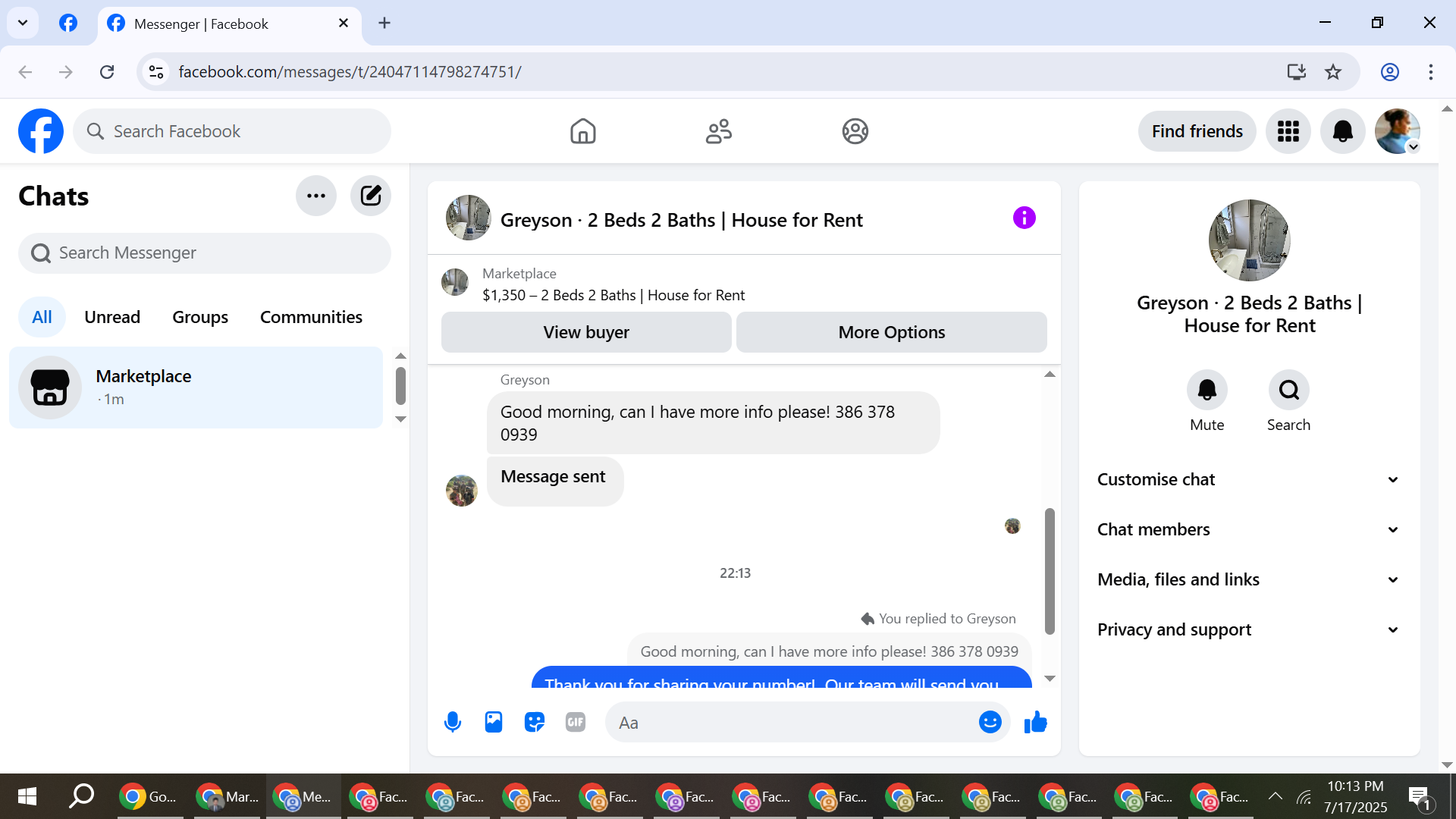Open the Facebook home logo
The image size is (1456, 819).
click(x=41, y=131)
